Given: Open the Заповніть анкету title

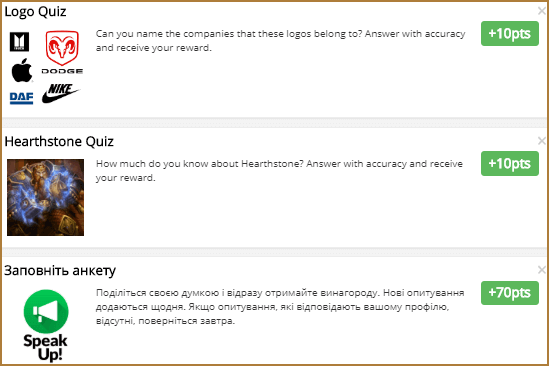Looking at the screenshot, I should (x=60, y=271).
